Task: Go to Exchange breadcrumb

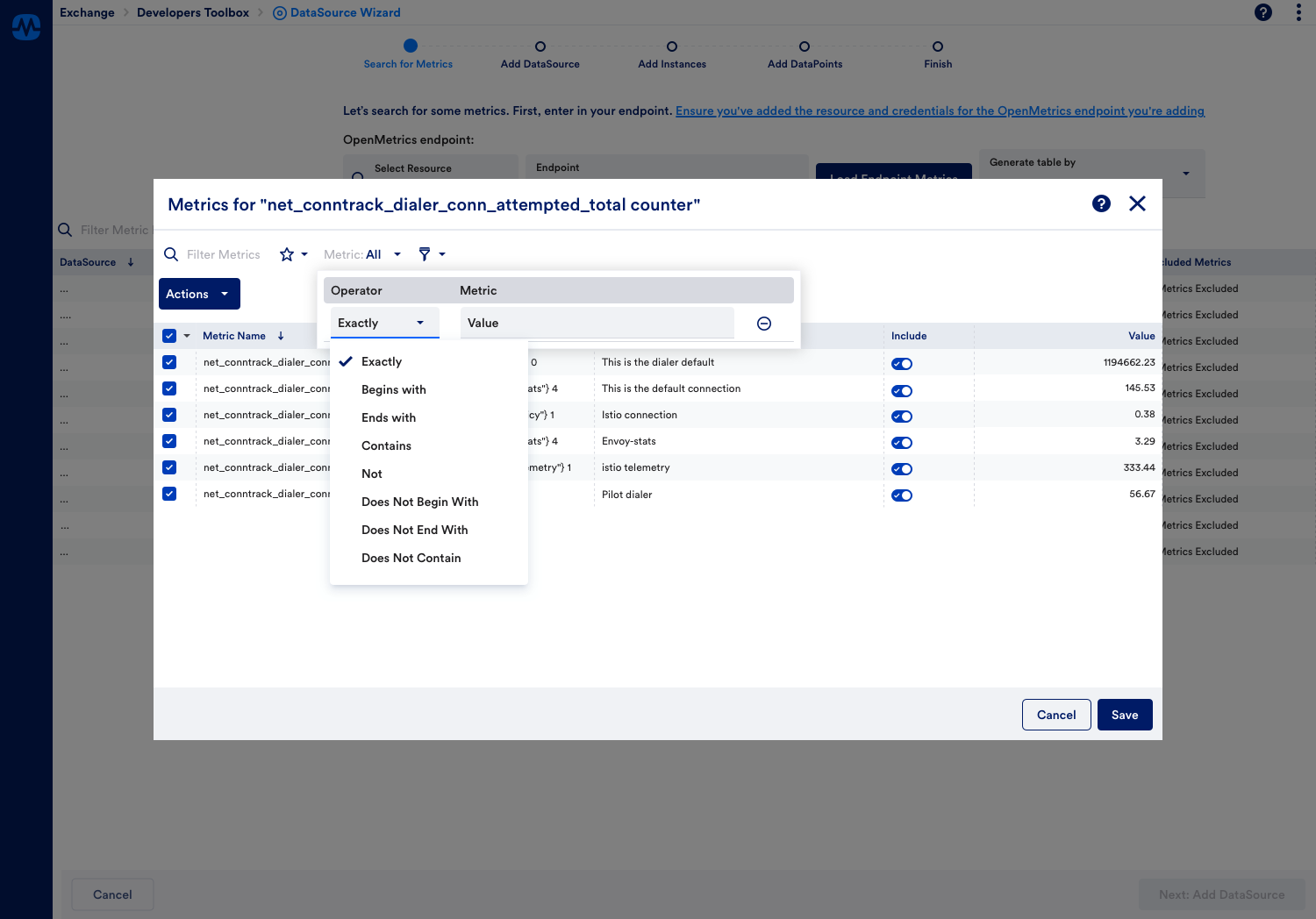Action: (87, 12)
